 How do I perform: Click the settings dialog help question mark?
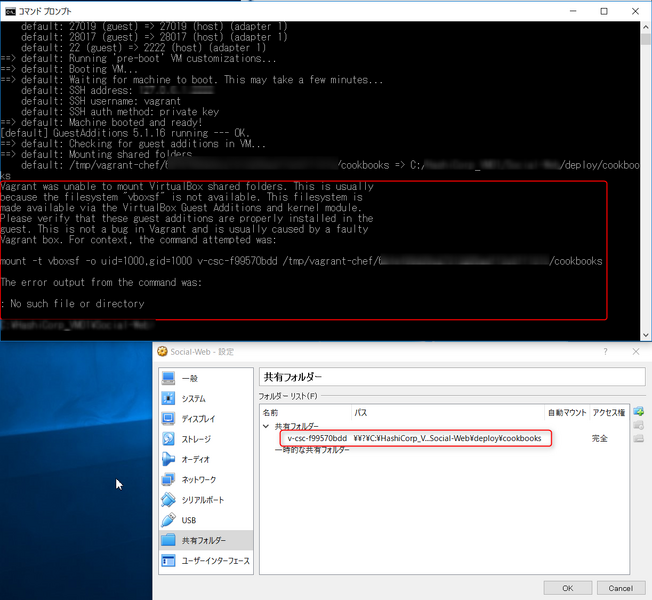coord(604,351)
